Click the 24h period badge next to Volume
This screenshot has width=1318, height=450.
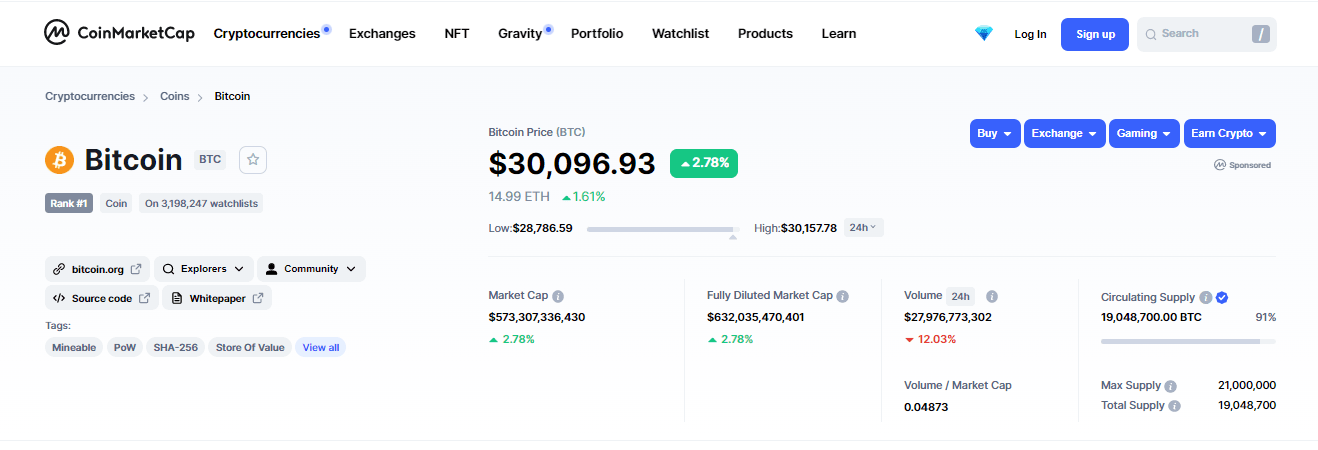(961, 297)
